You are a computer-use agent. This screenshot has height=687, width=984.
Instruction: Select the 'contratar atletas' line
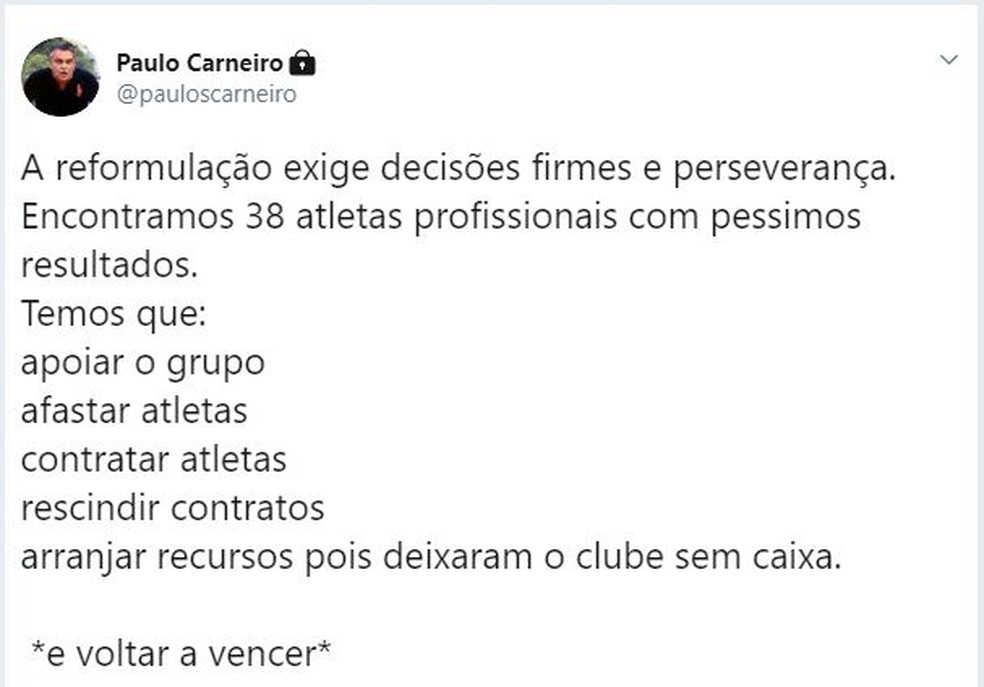point(154,461)
